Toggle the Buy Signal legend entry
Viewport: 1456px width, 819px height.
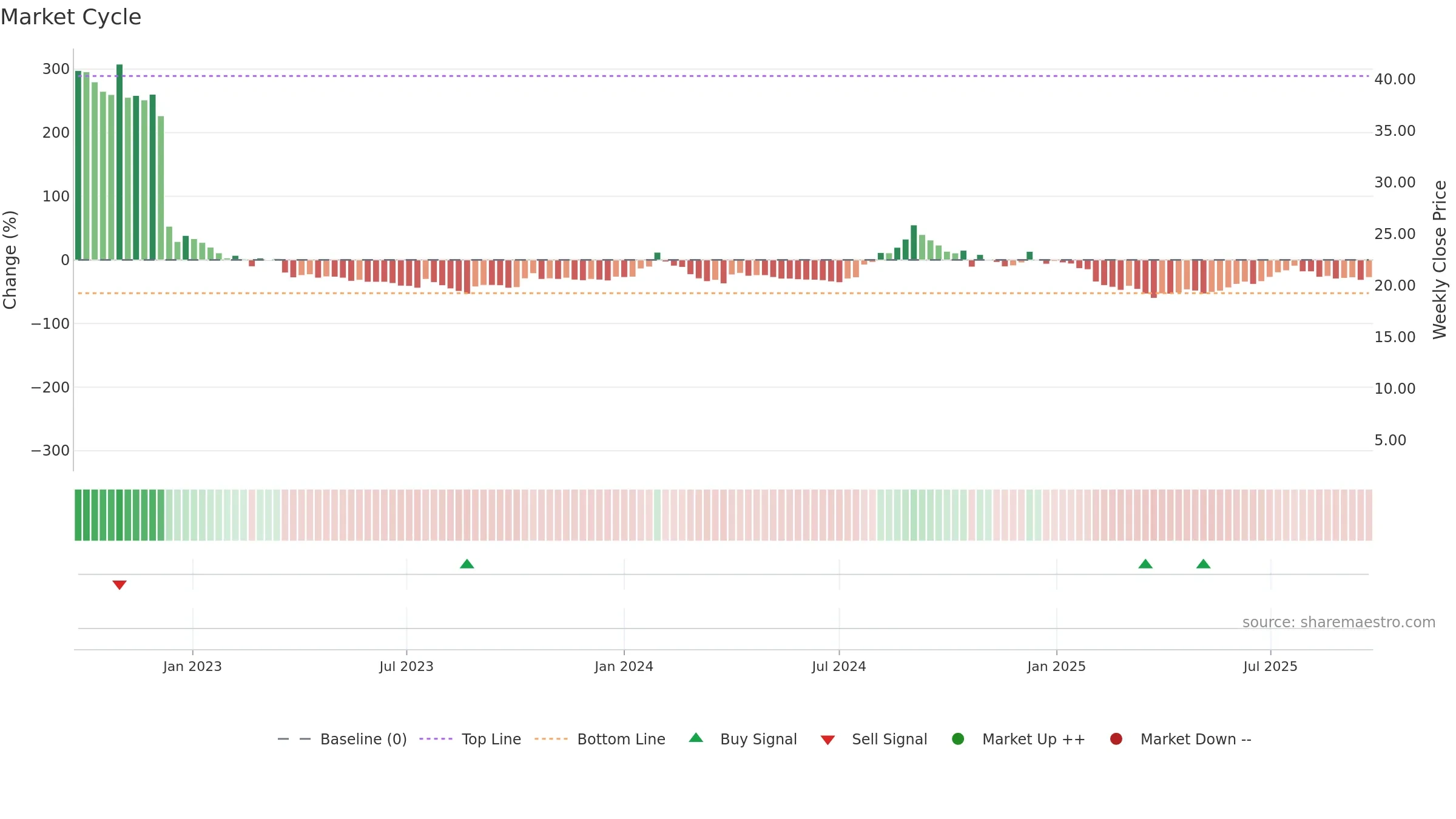pyautogui.click(x=743, y=739)
